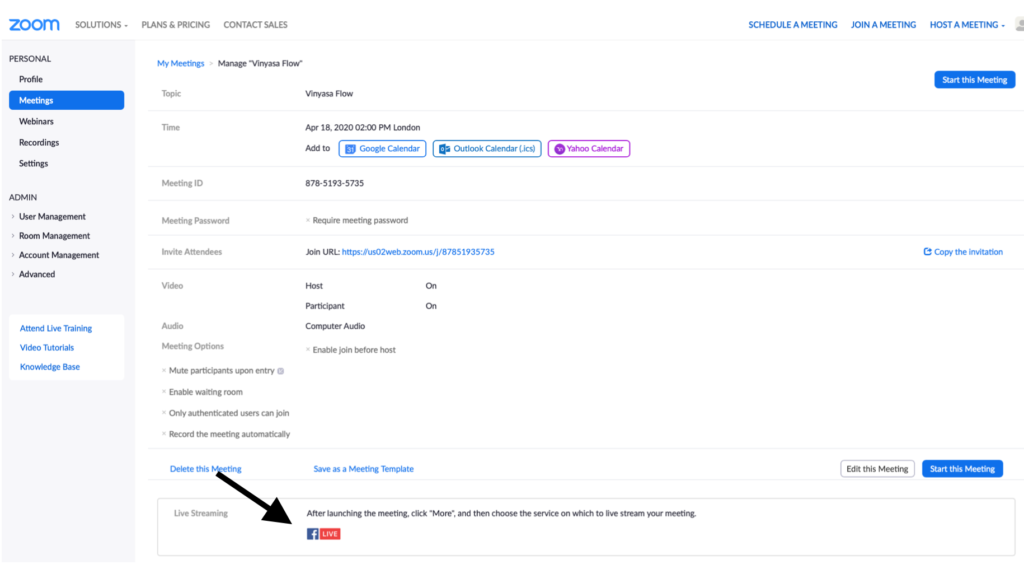The image size is (1024, 569).
Task: Expand Room Management in the sidebar
Action: [54, 236]
